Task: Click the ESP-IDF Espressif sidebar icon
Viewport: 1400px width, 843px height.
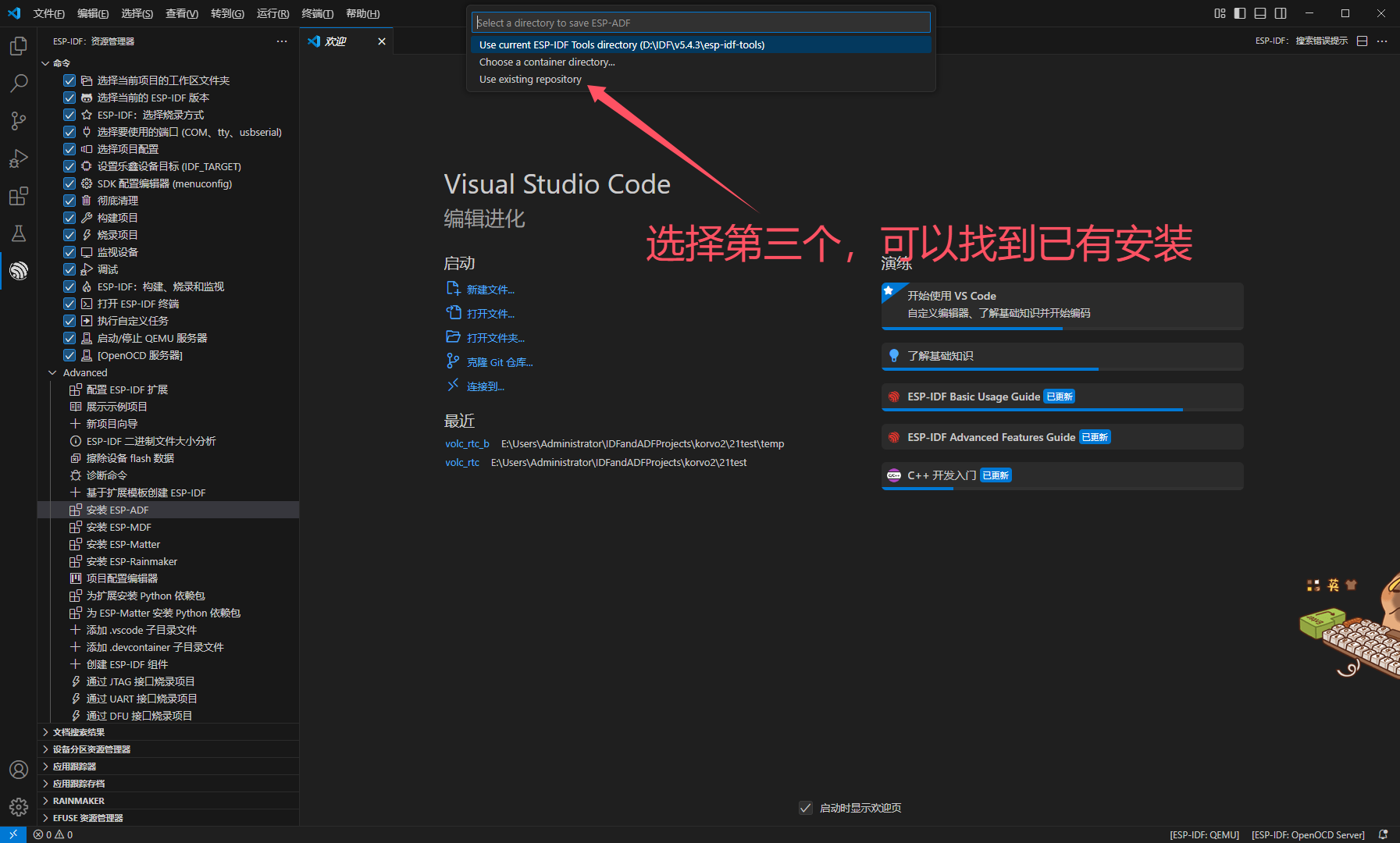Action: pyautogui.click(x=19, y=271)
